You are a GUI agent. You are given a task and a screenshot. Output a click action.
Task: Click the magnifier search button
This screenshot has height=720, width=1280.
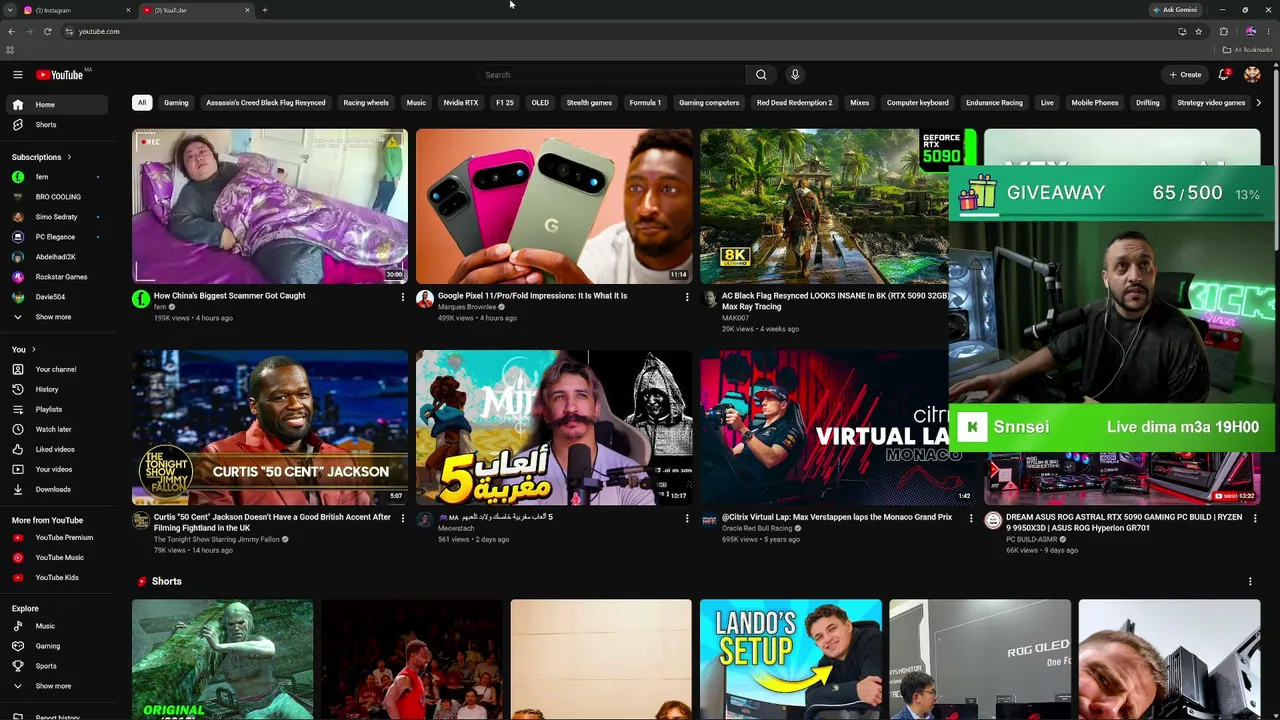point(761,75)
